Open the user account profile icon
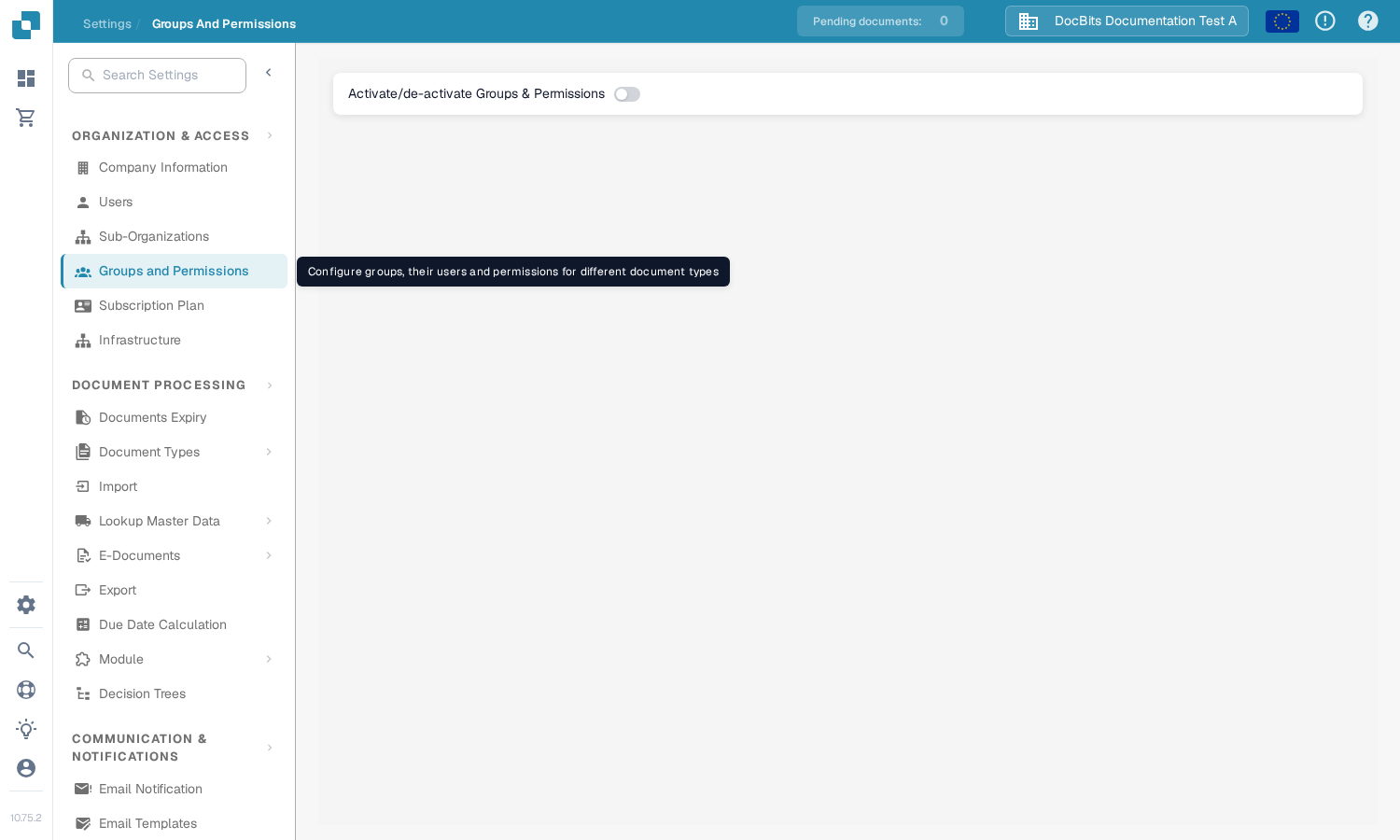1400x840 pixels. (x=26, y=768)
